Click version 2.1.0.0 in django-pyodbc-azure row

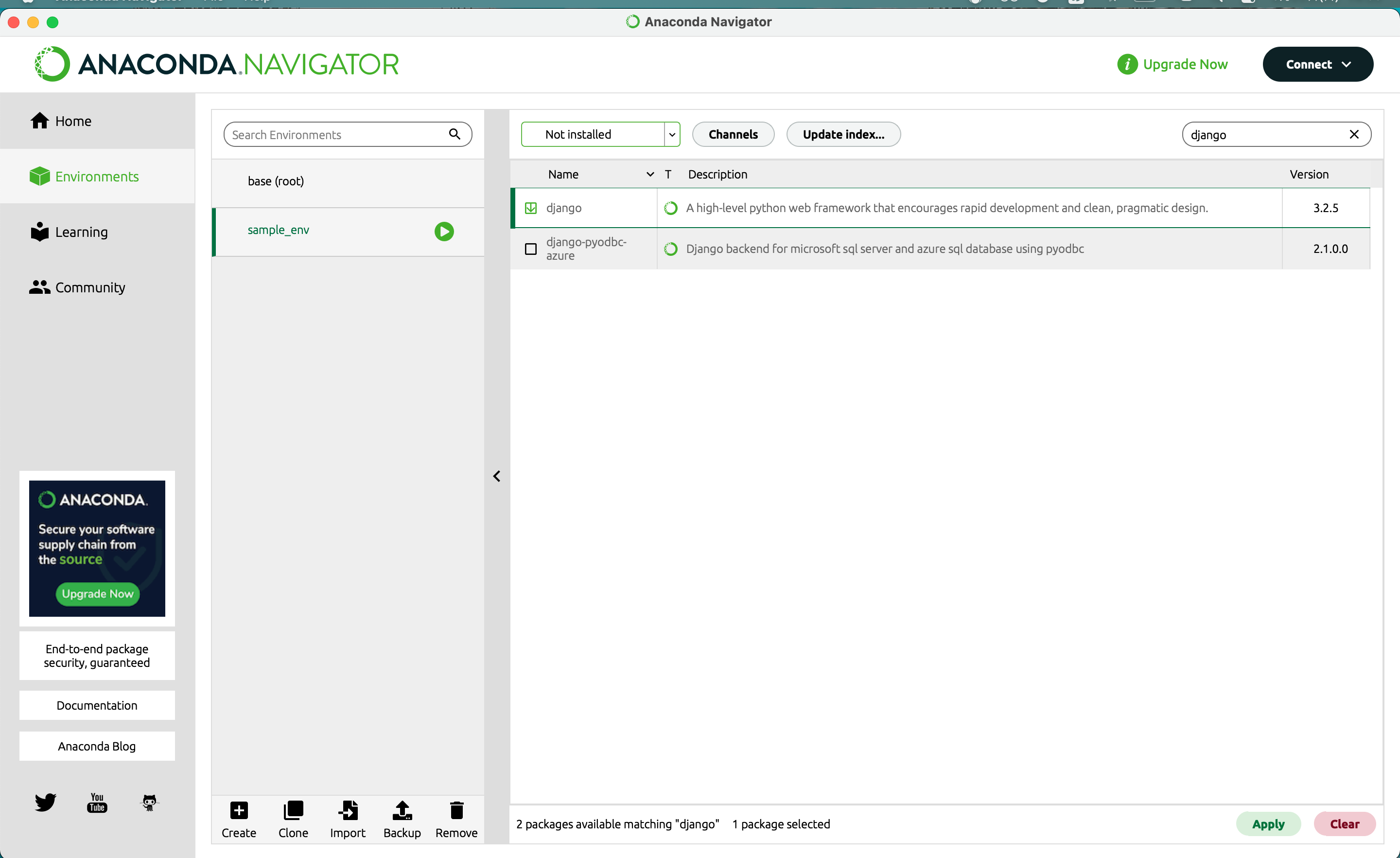click(1330, 249)
